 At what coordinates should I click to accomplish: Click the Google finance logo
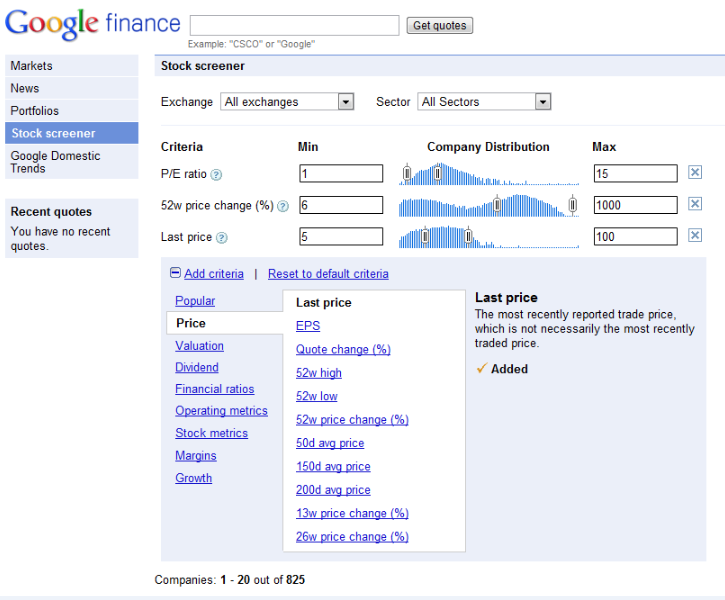coord(92,24)
